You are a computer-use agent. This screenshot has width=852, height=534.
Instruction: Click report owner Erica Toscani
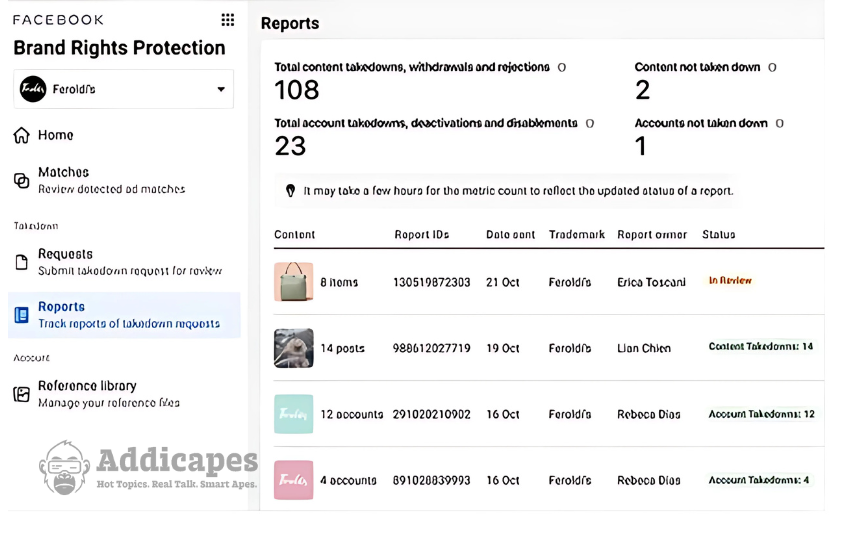click(x=651, y=282)
